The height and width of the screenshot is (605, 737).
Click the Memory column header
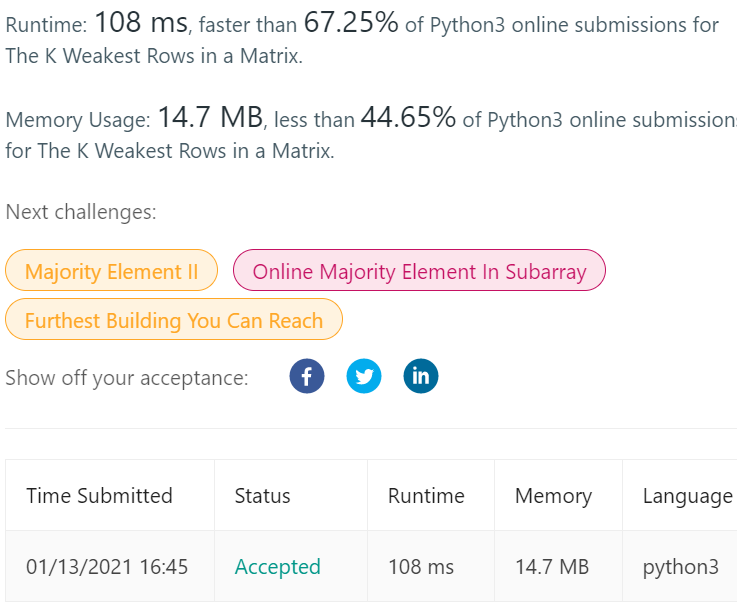(553, 496)
